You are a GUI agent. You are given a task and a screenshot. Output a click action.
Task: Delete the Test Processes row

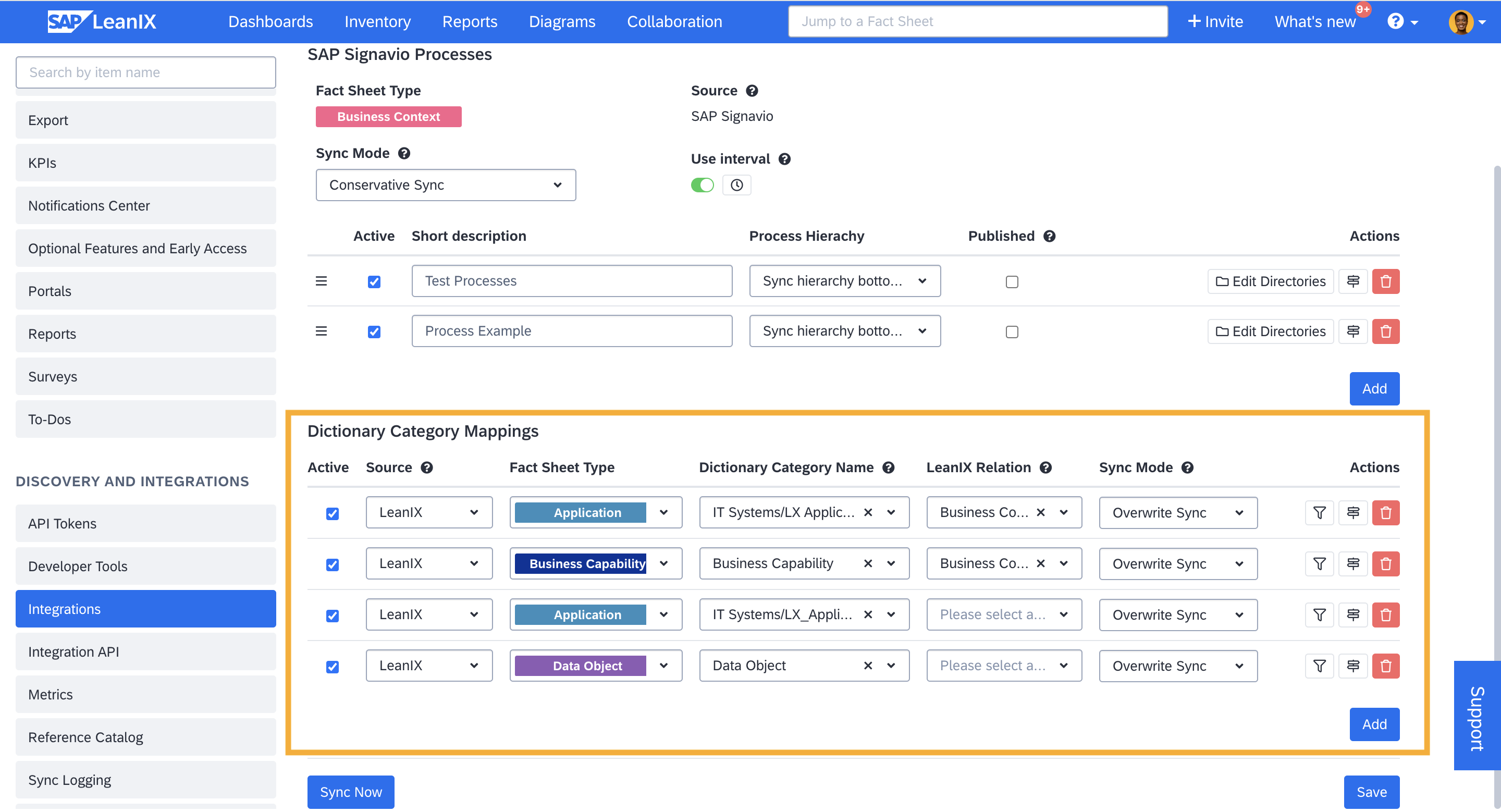[x=1385, y=281]
